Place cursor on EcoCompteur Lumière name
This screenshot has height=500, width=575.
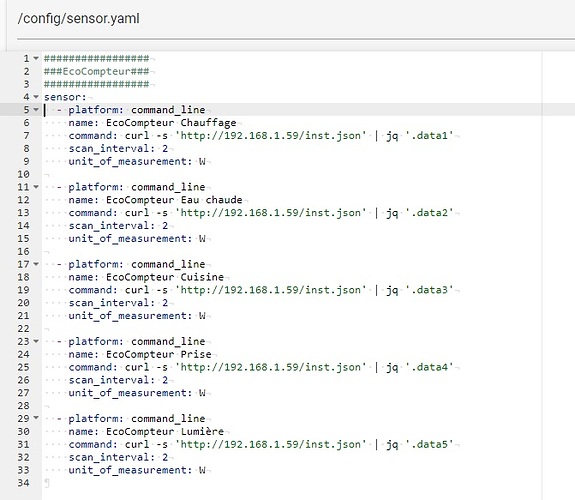(x=146, y=431)
